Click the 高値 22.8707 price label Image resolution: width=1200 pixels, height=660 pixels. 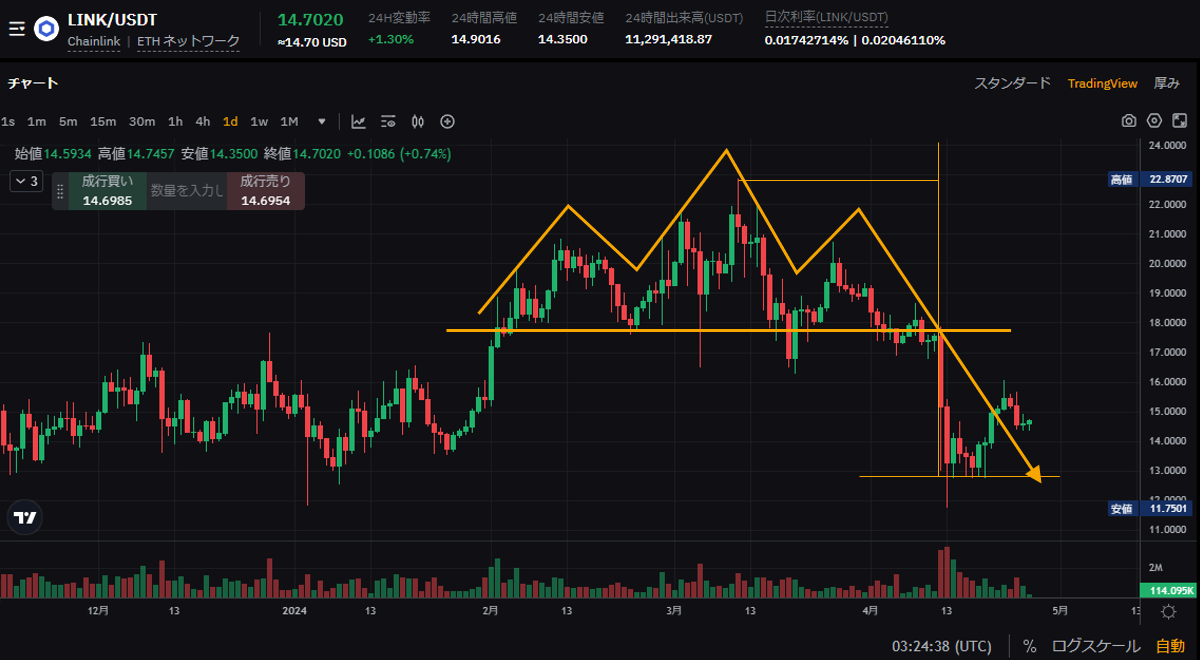1151,179
